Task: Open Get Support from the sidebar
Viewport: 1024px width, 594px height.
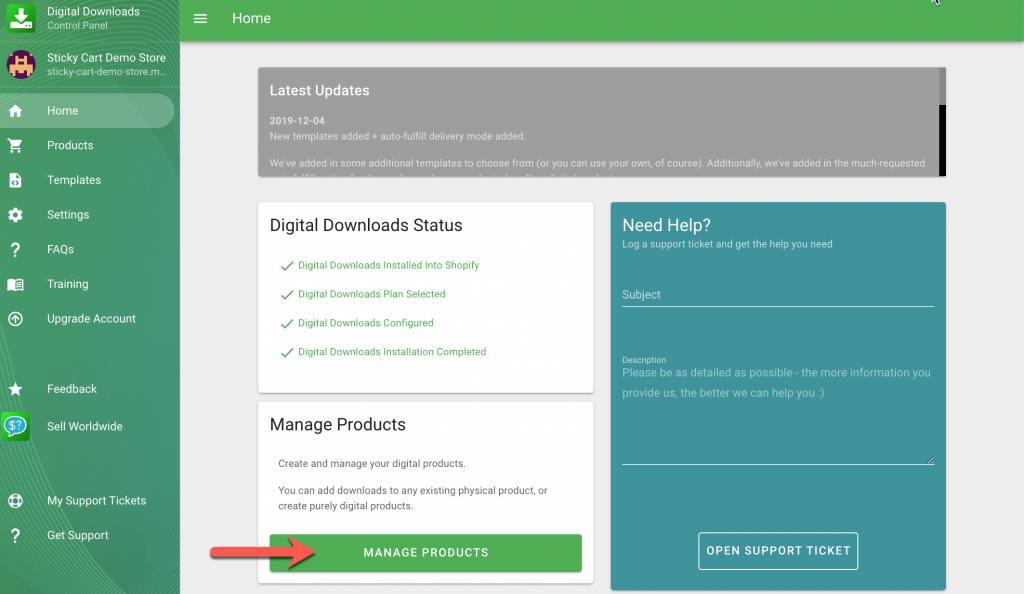Action: 89,535
